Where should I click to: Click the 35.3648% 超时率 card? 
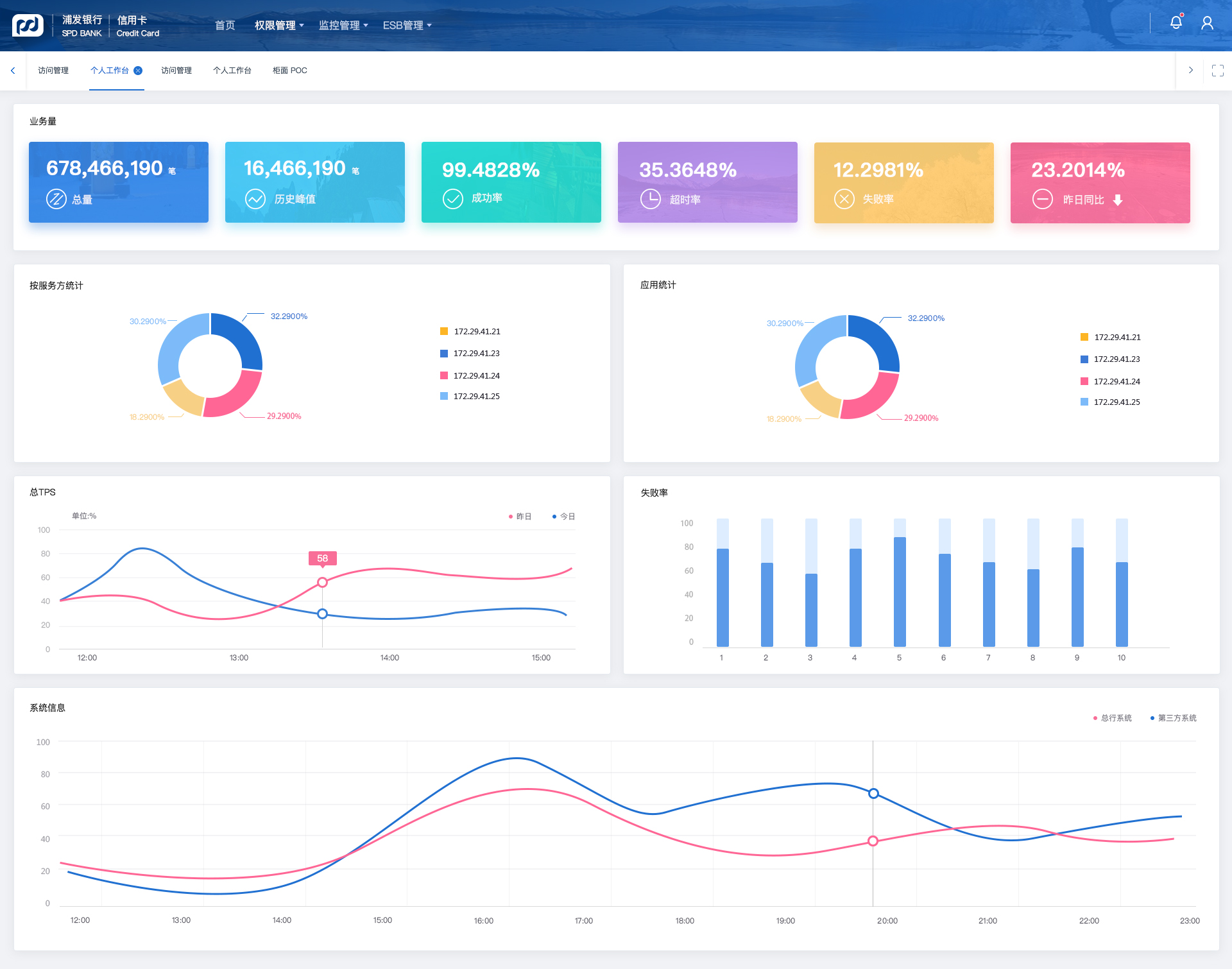click(708, 182)
